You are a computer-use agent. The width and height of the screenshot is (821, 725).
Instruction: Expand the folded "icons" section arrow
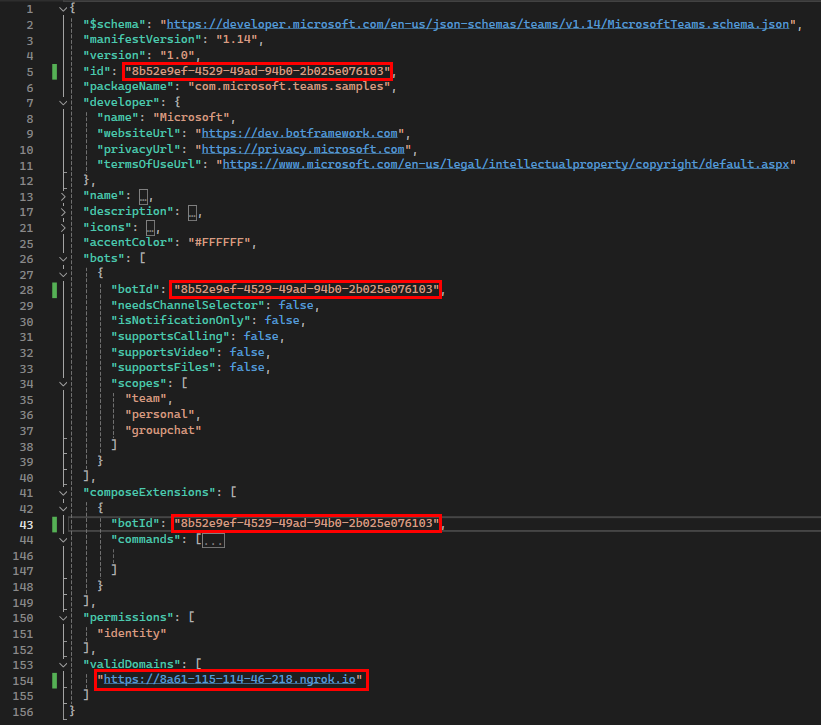63,228
